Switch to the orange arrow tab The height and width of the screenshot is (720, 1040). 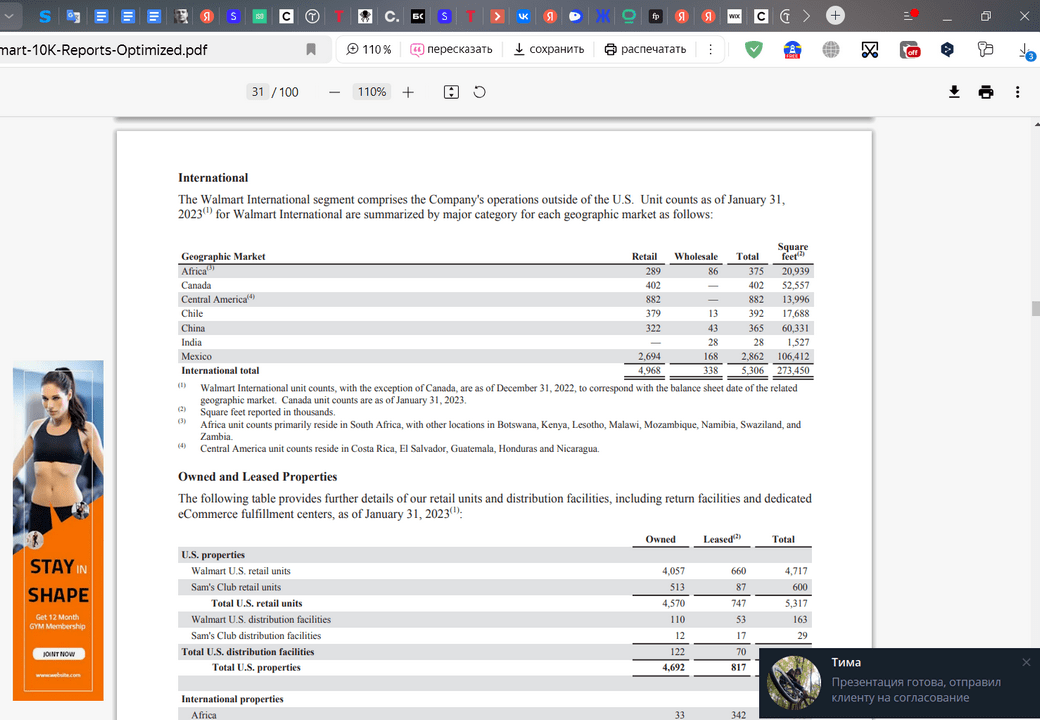point(497,16)
